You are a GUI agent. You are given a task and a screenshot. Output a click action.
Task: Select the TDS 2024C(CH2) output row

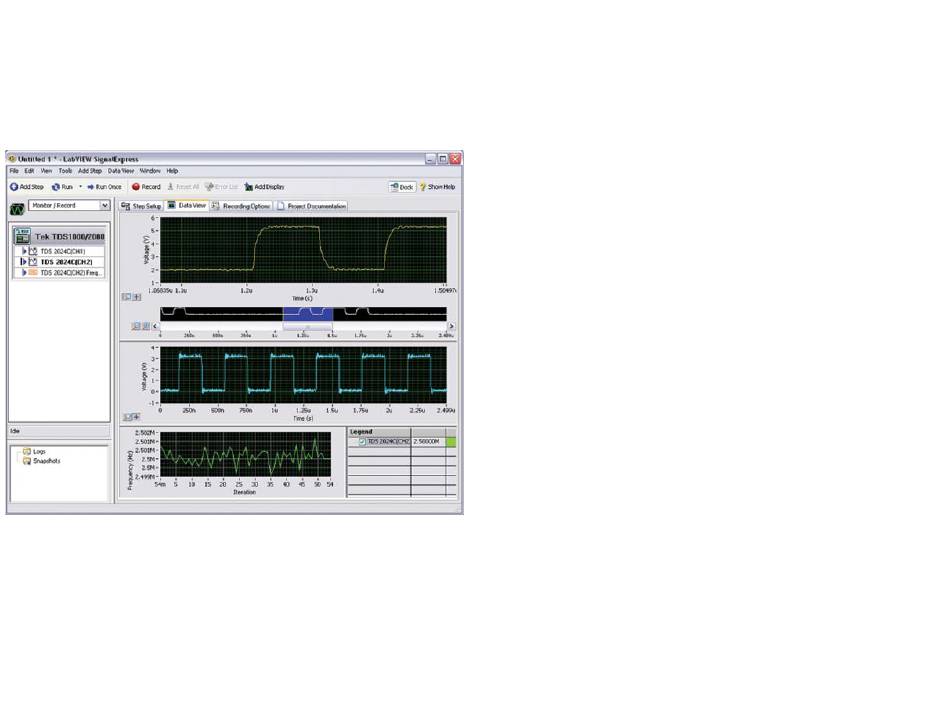pyautogui.click(x=59, y=262)
